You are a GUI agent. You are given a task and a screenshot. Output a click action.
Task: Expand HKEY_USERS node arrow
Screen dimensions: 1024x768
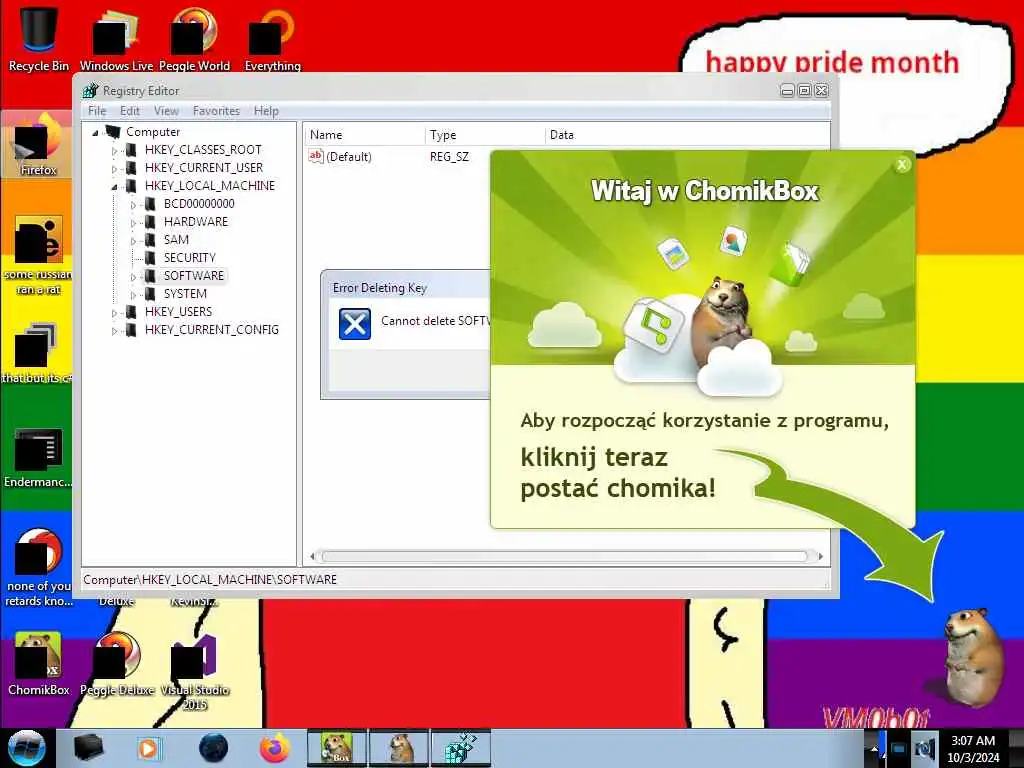click(114, 313)
